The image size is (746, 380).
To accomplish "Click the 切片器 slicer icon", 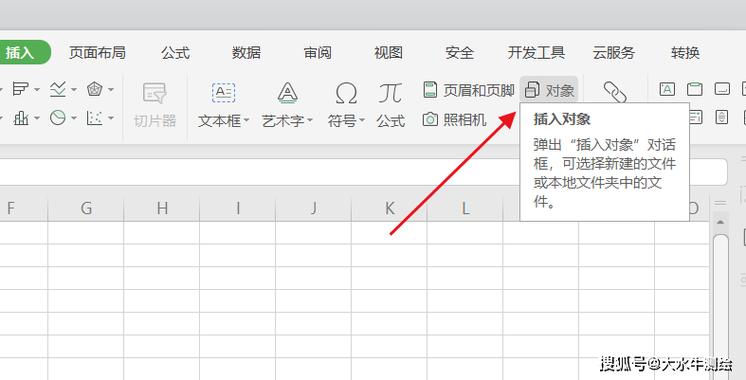I will [x=155, y=93].
